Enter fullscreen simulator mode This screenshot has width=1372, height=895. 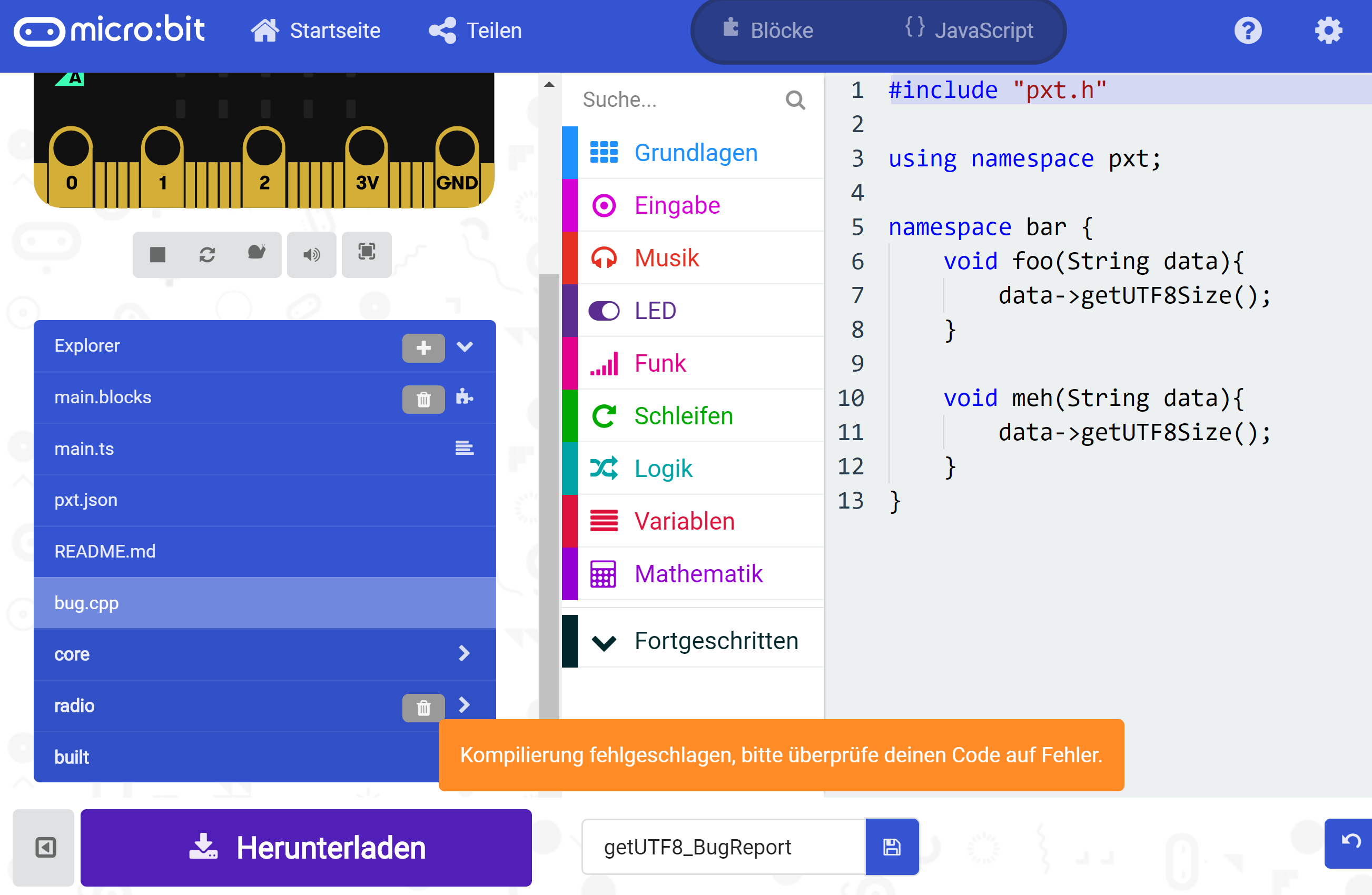click(x=367, y=254)
